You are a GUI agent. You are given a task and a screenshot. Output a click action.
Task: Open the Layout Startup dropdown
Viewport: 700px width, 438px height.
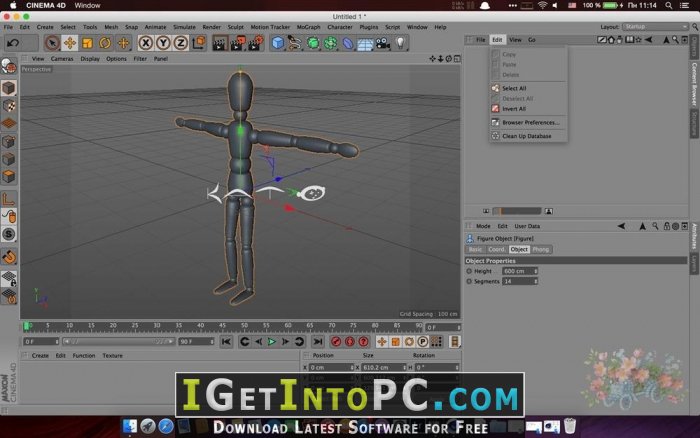tap(655, 27)
